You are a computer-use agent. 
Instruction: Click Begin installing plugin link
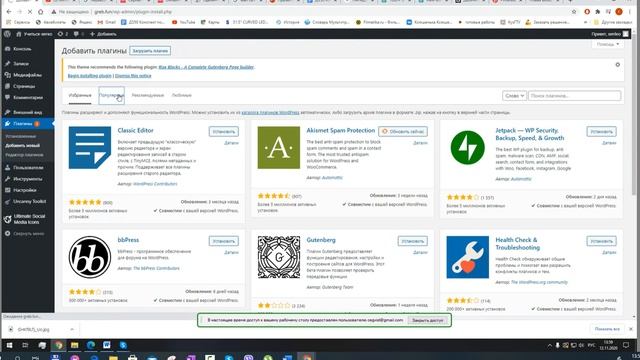(89, 76)
